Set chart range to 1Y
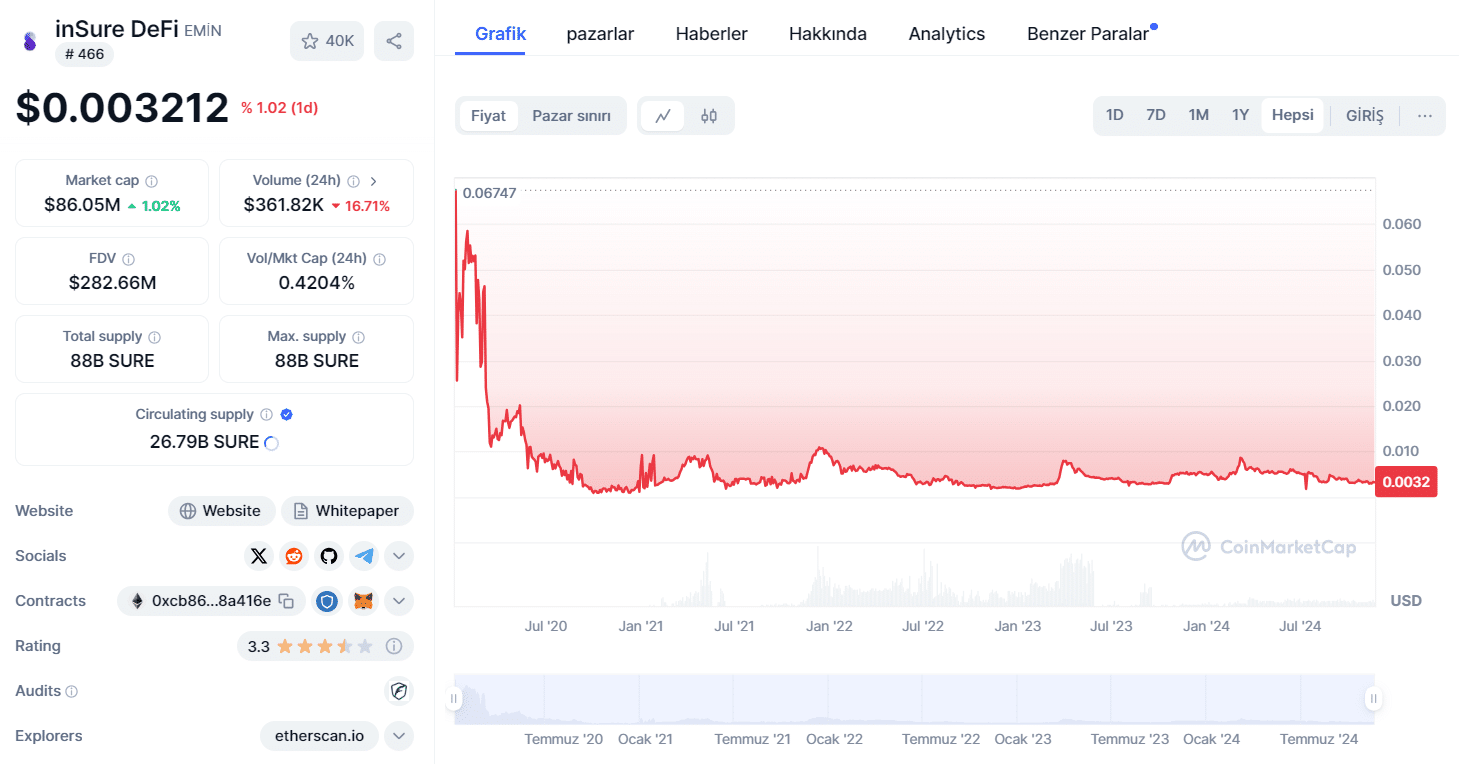Image resolution: width=1459 pixels, height=764 pixels. [x=1240, y=115]
